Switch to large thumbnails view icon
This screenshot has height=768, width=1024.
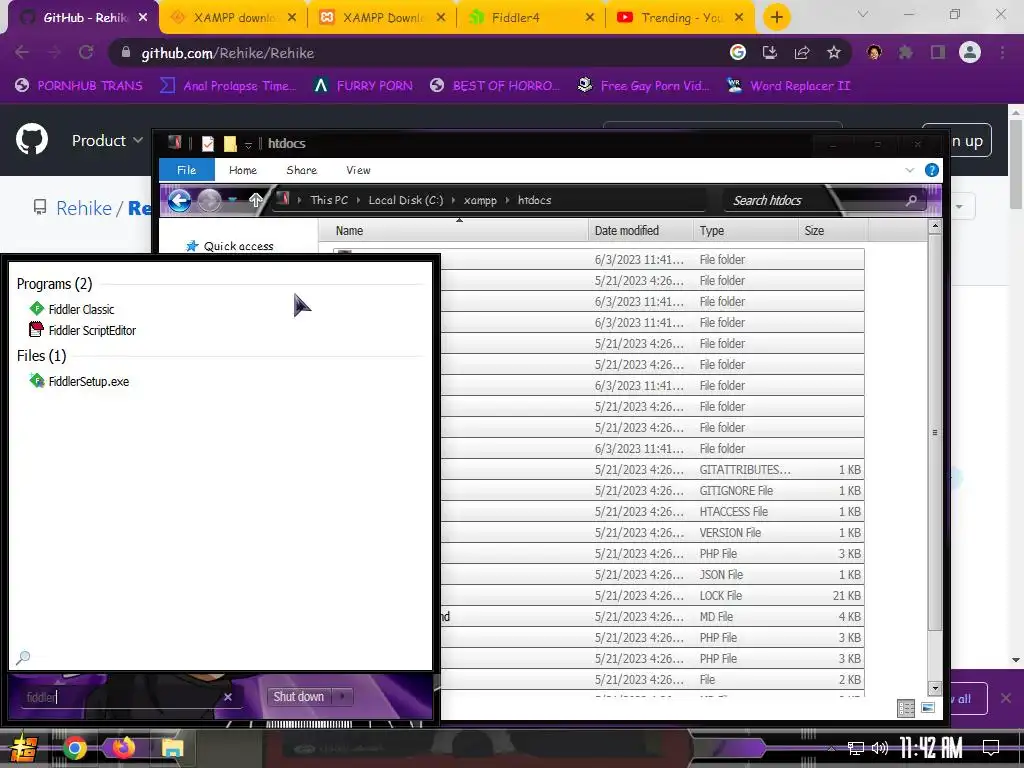(928, 708)
